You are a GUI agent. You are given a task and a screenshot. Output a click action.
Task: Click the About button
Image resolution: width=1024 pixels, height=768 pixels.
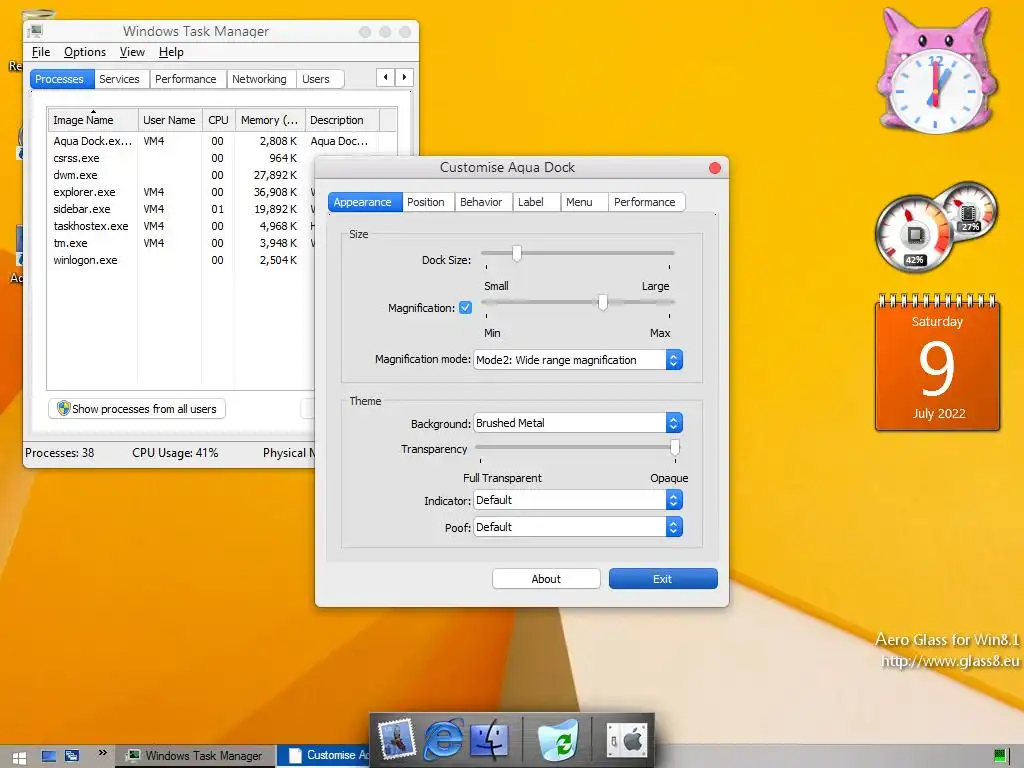point(546,579)
